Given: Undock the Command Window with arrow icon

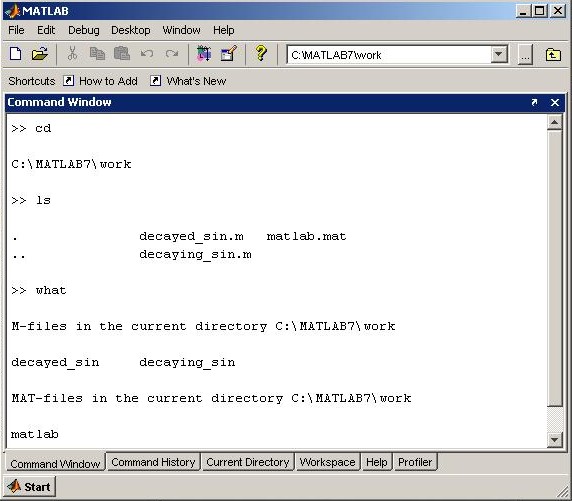Looking at the screenshot, I should pos(534,102).
